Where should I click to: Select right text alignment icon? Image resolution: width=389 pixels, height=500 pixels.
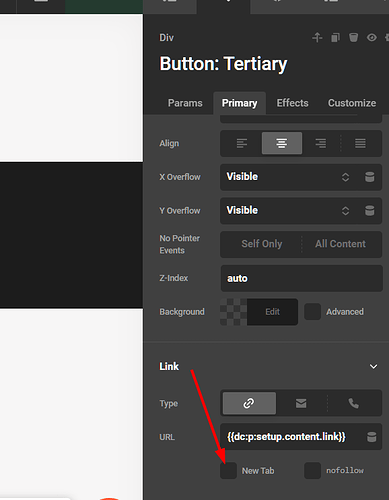coord(321,143)
